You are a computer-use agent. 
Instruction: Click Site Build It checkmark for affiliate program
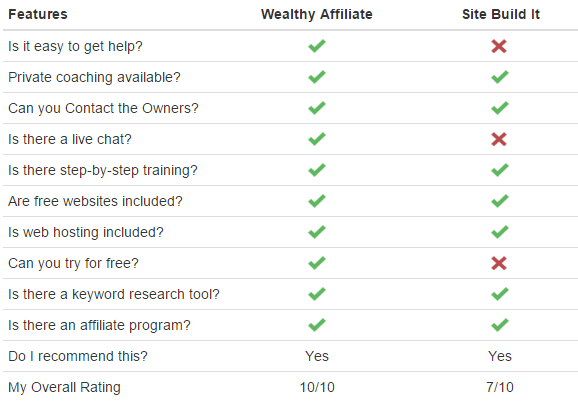(x=500, y=325)
